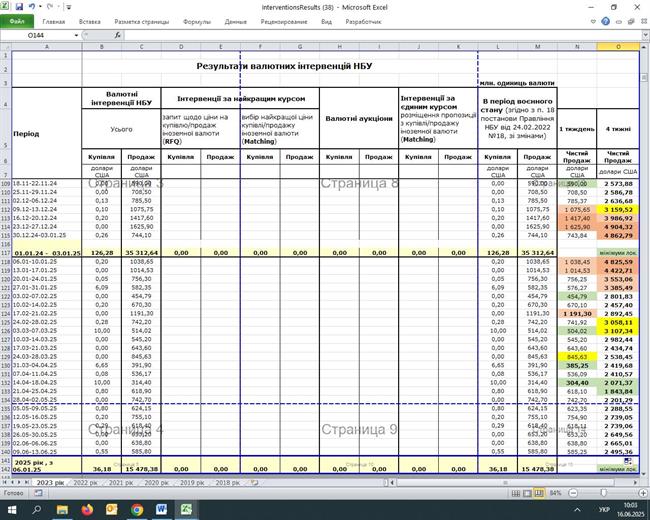Save the workbook using Quick Access
Image resolution: width=650 pixels, height=520 pixels.
[19, 7]
